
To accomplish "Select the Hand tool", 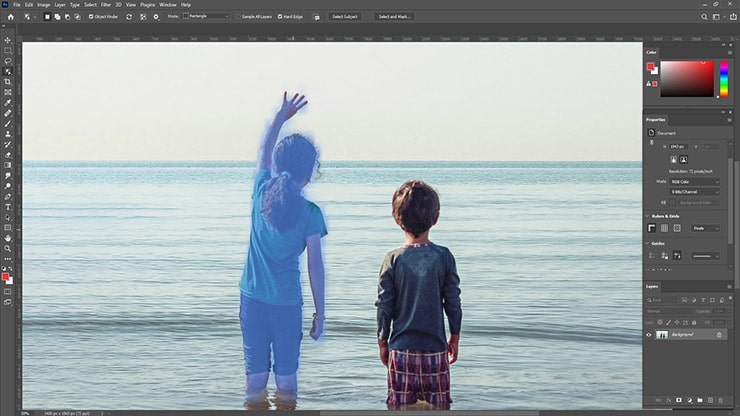I will click(x=8, y=238).
